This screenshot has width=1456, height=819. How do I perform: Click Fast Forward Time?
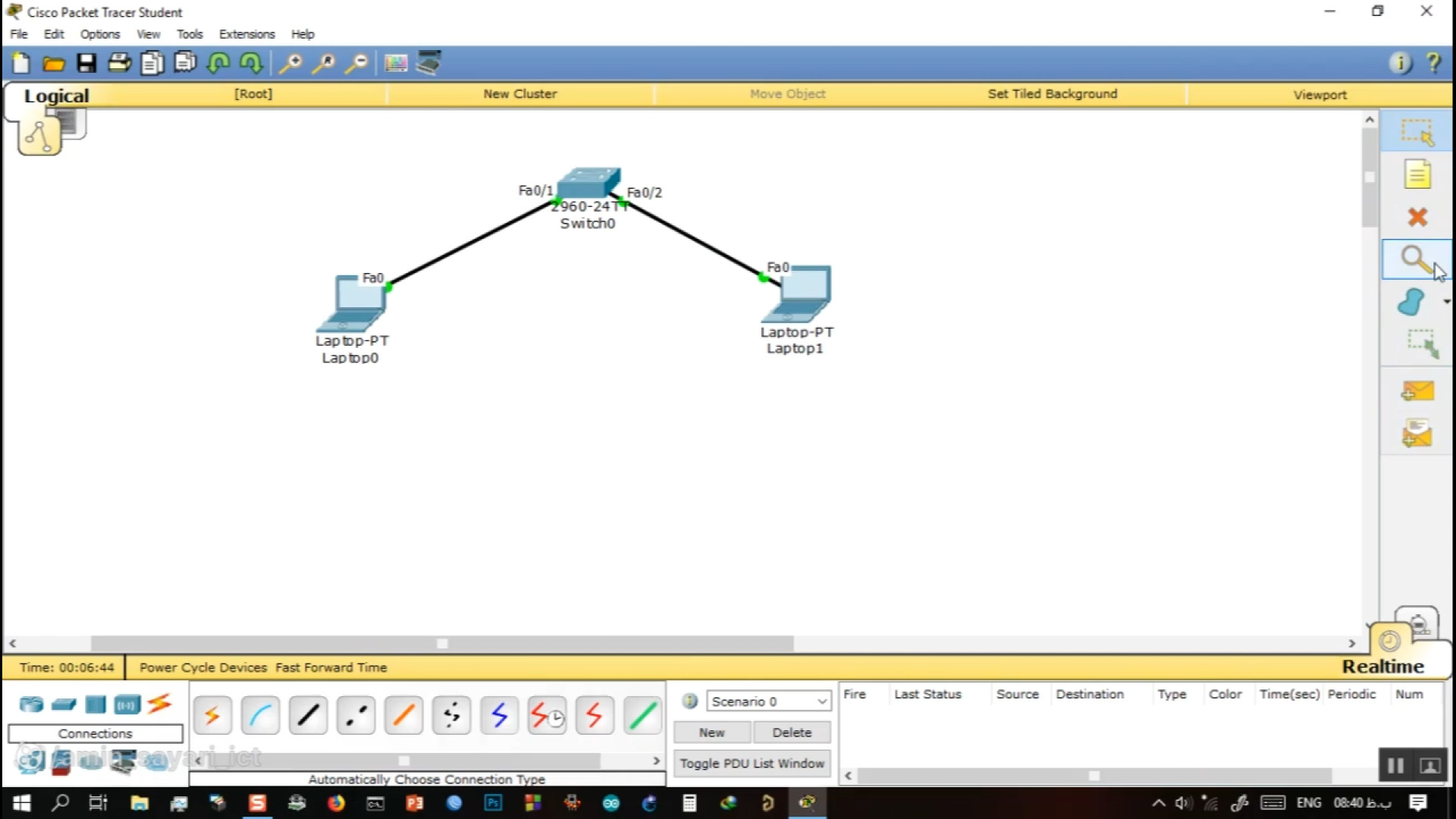click(331, 667)
